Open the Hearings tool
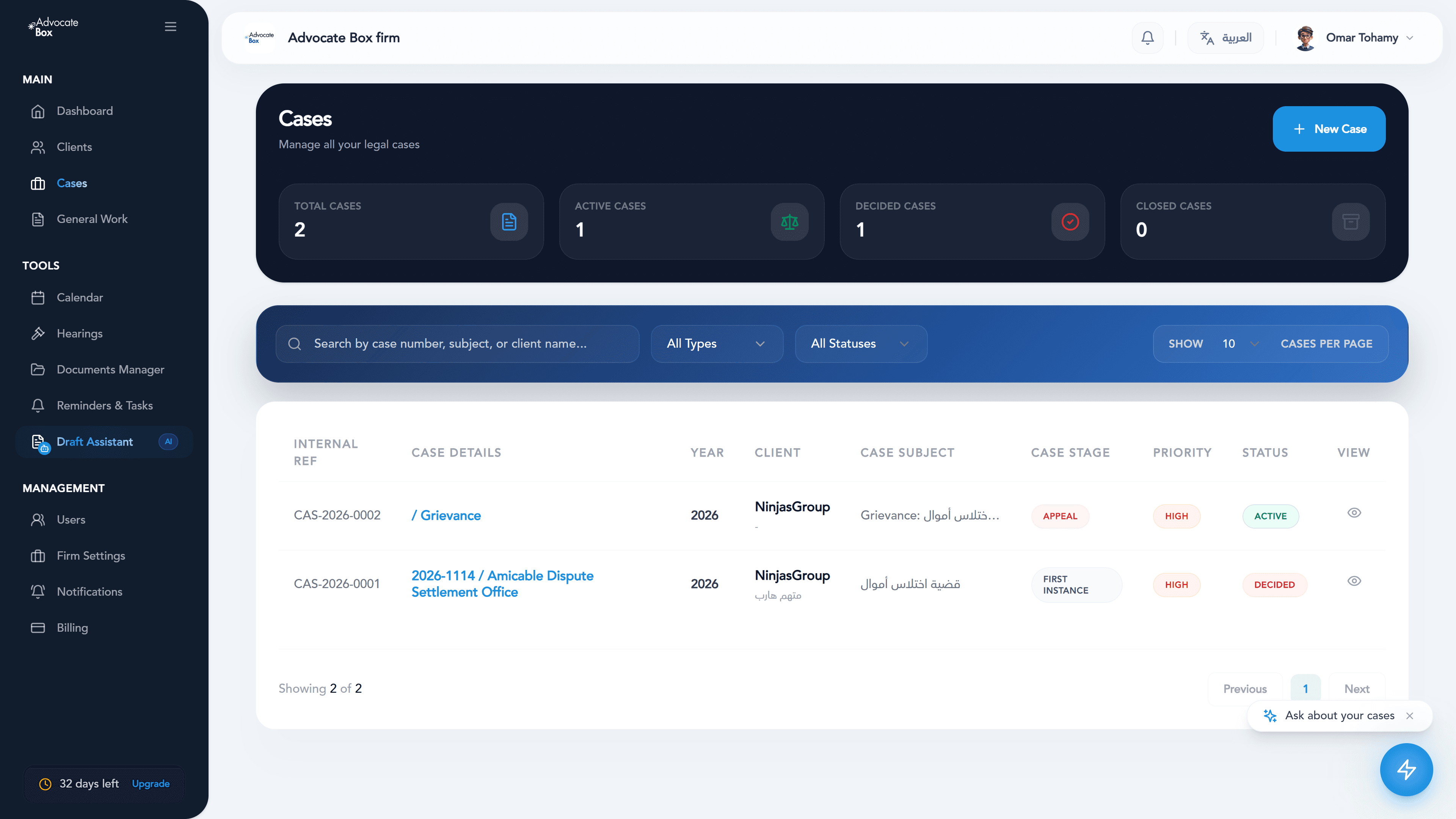The image size is (1456, 819). pos(80,334)
